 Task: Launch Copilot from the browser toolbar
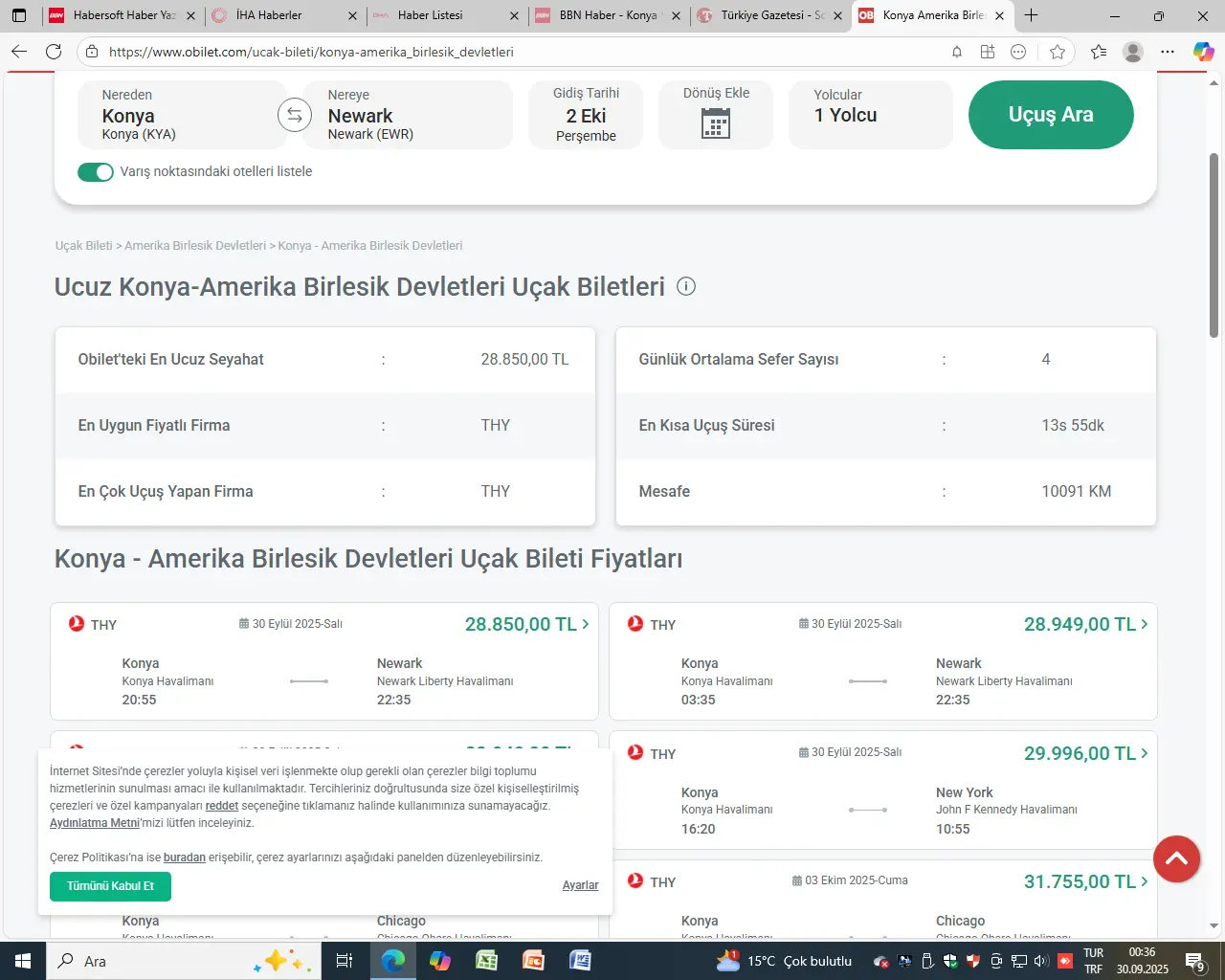[1203, 52]
